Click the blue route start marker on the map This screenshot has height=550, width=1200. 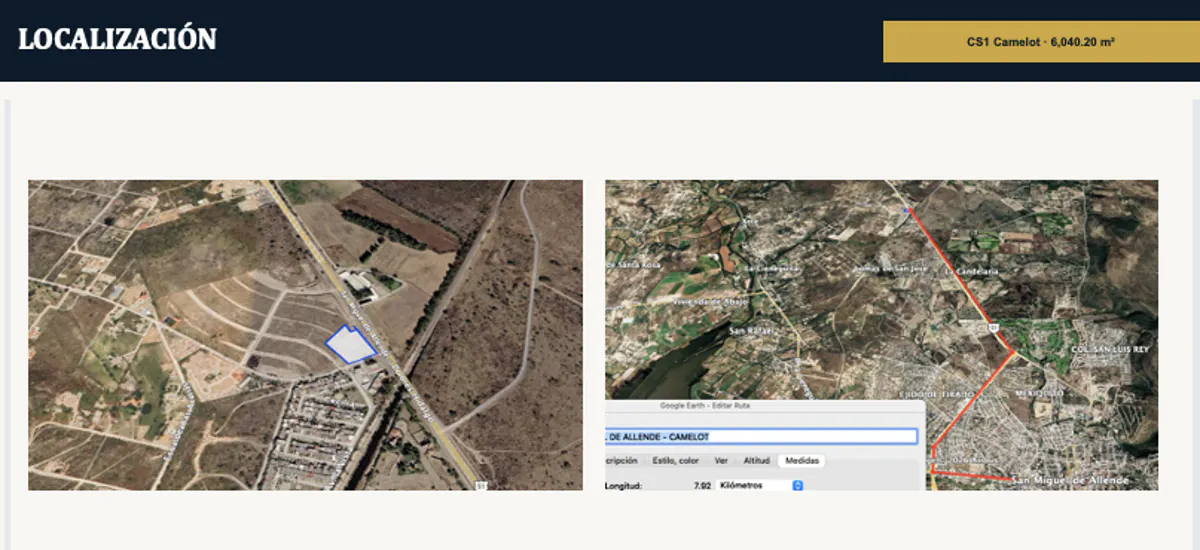click(x=907, y=210)
